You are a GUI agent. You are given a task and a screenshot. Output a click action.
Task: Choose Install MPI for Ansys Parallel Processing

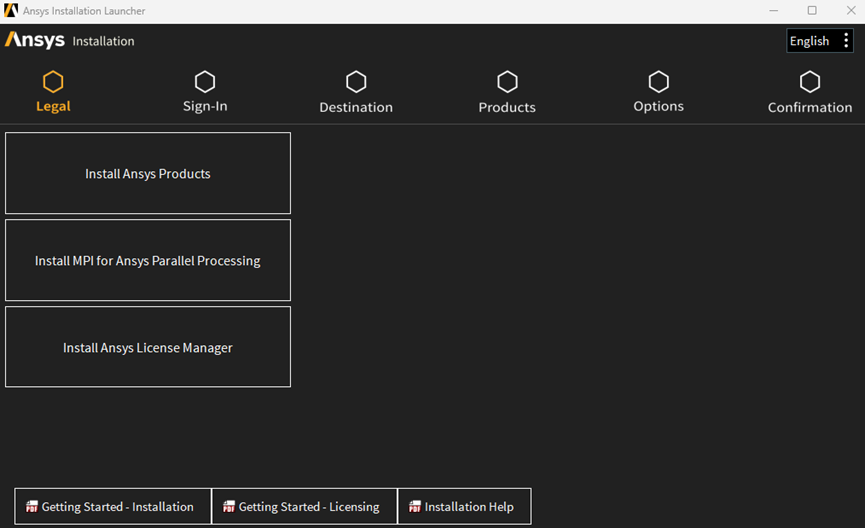(148, 260)
